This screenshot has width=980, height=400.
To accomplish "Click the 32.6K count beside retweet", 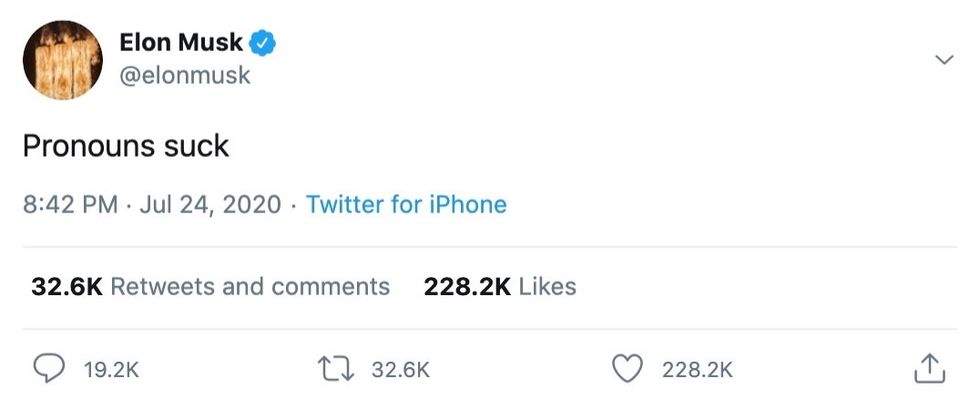I will pos(400,370).
